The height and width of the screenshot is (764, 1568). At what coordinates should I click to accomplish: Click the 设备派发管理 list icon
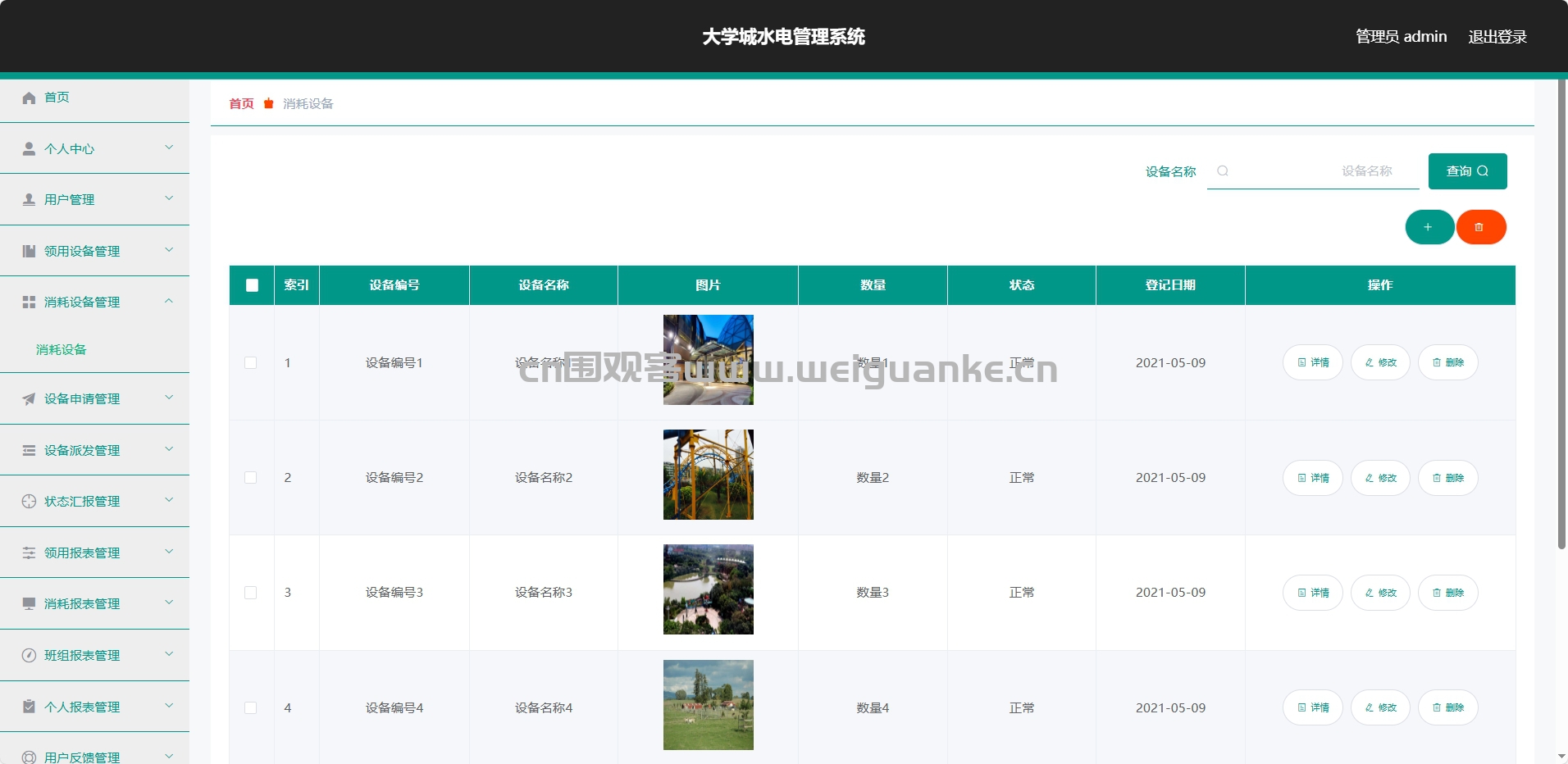click(29, 450)
